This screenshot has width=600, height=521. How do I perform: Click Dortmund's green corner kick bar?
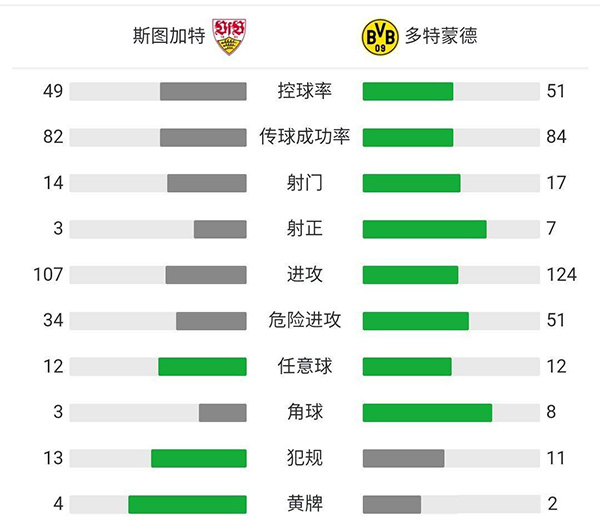click(x=427, y=413)
